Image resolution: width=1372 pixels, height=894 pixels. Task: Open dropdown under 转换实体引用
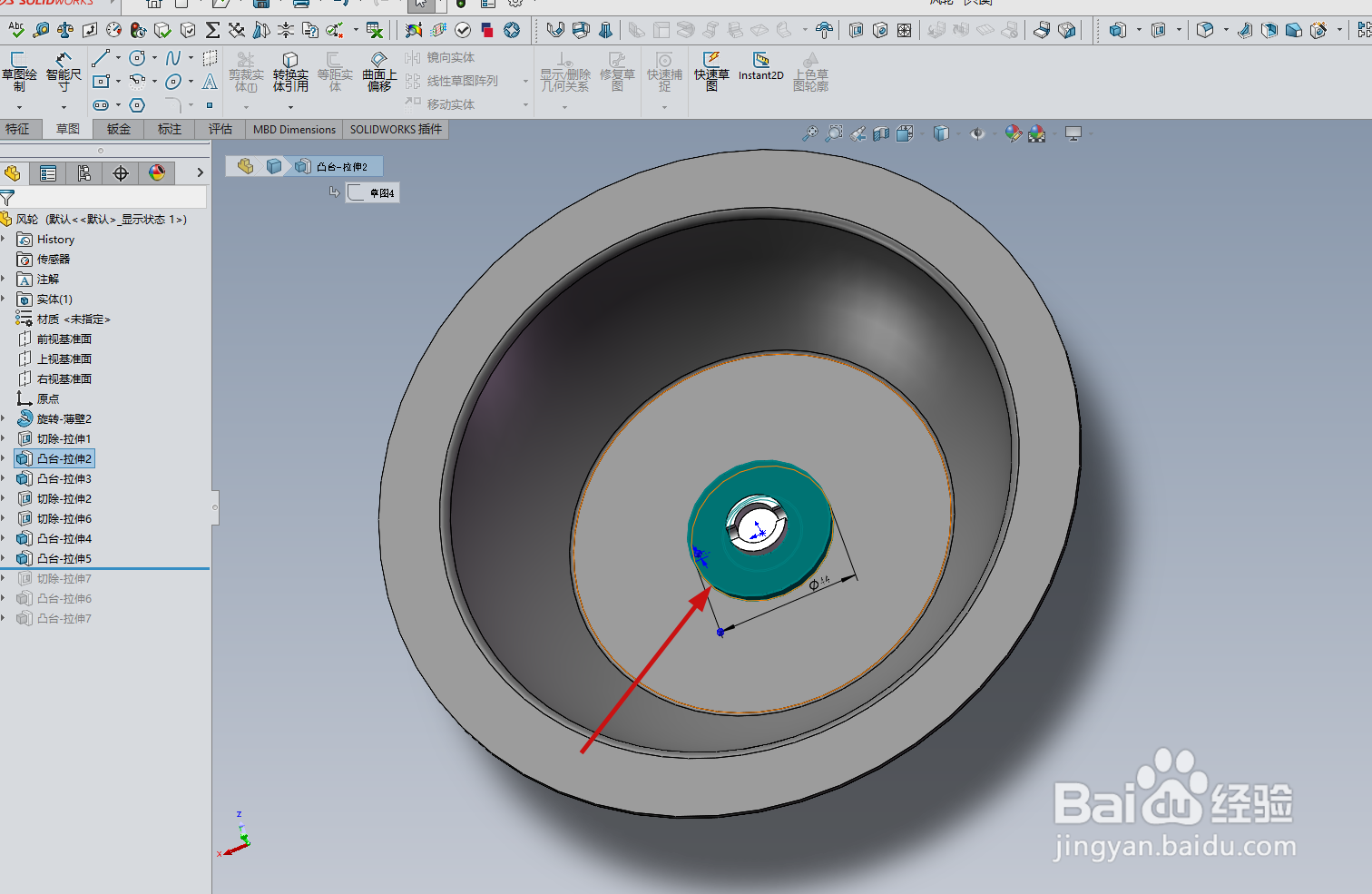[290, 106]
